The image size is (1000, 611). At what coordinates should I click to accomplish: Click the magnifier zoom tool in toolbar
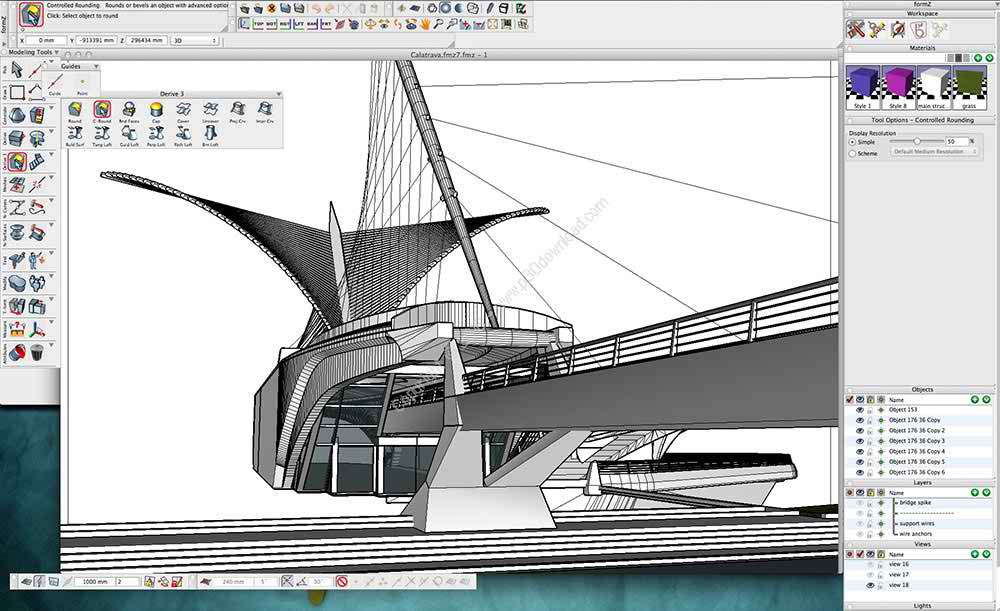[438, 24]
